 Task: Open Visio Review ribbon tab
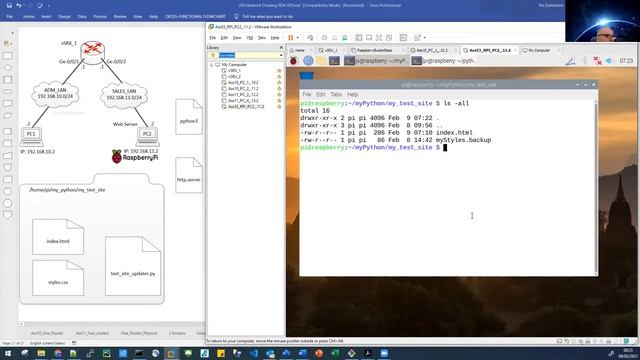pyautogui.click(x=120, y=17)
